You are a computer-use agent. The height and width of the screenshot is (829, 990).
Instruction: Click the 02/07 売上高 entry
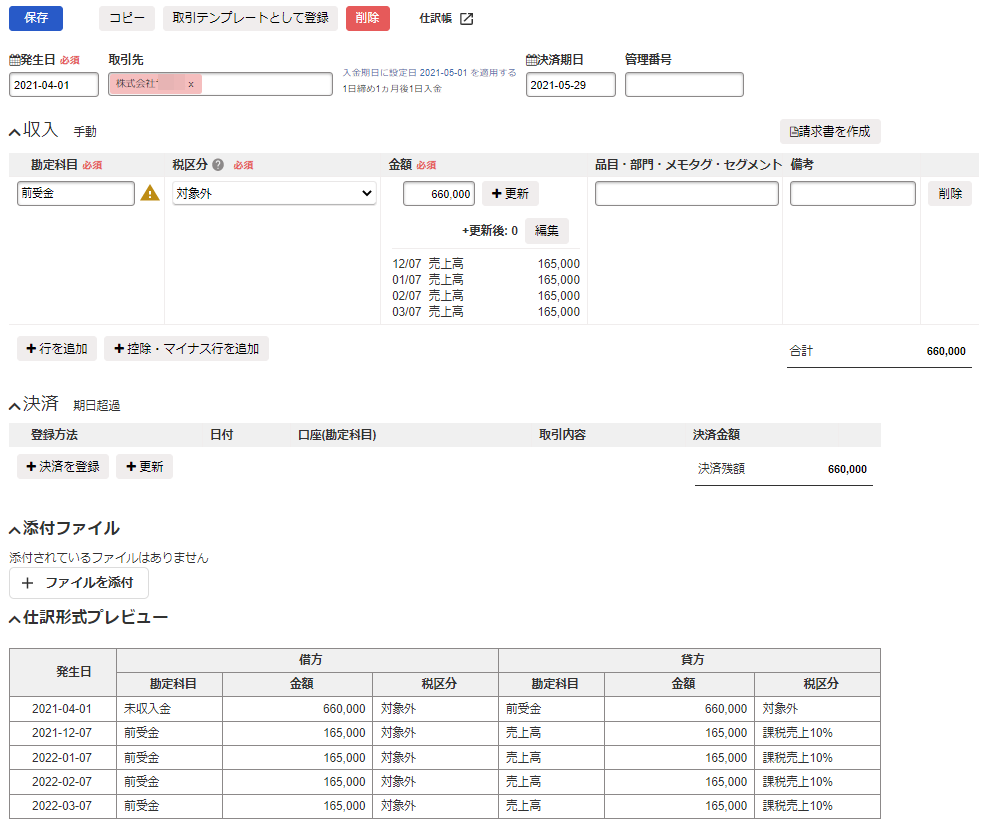click(x=486, y=295)
